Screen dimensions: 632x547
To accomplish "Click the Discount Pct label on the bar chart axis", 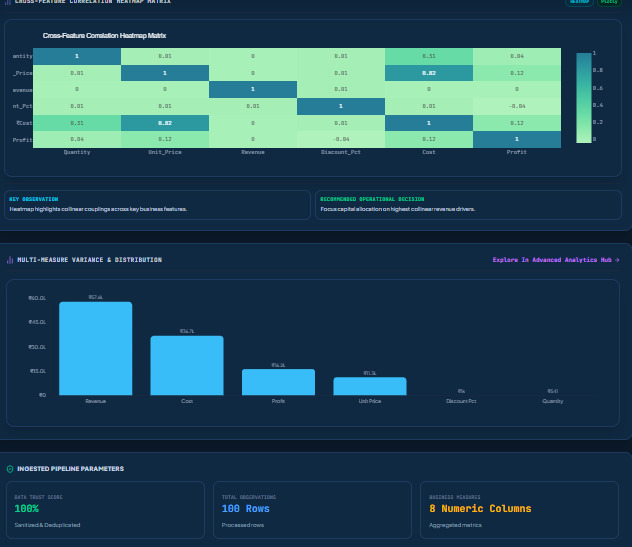I will 461,401.
